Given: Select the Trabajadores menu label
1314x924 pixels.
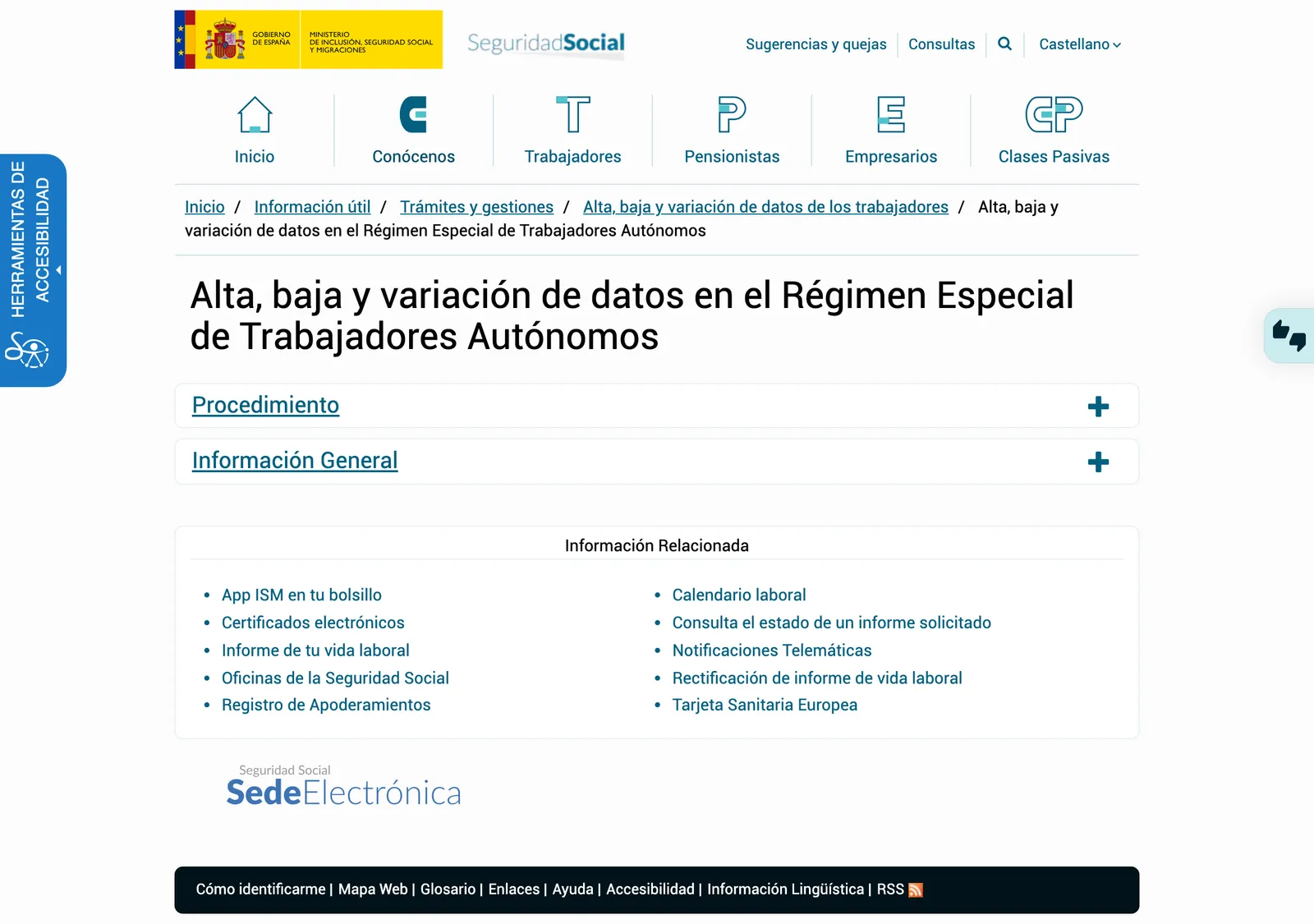Looking at the screenshot, I should click(573, 157).
